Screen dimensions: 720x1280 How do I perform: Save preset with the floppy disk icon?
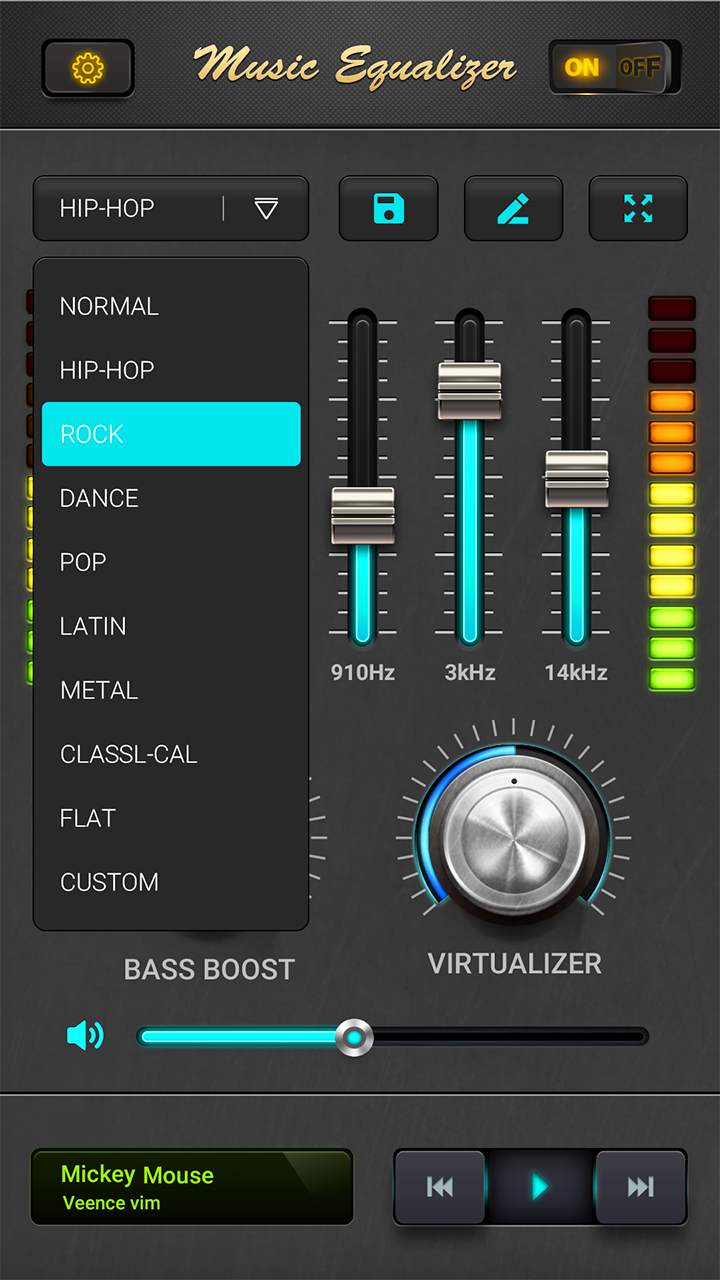389,209
